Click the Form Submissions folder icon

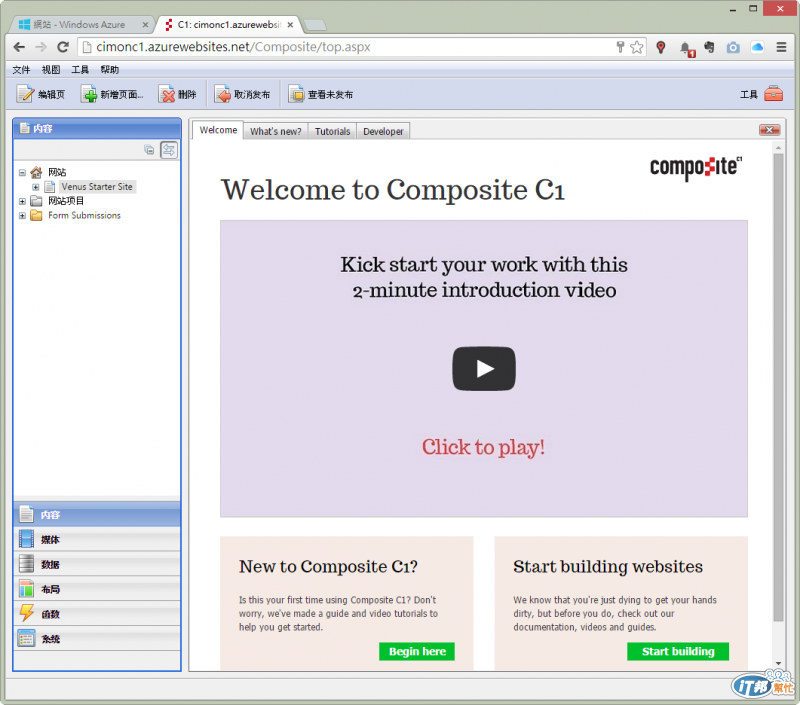pos(36,216)
